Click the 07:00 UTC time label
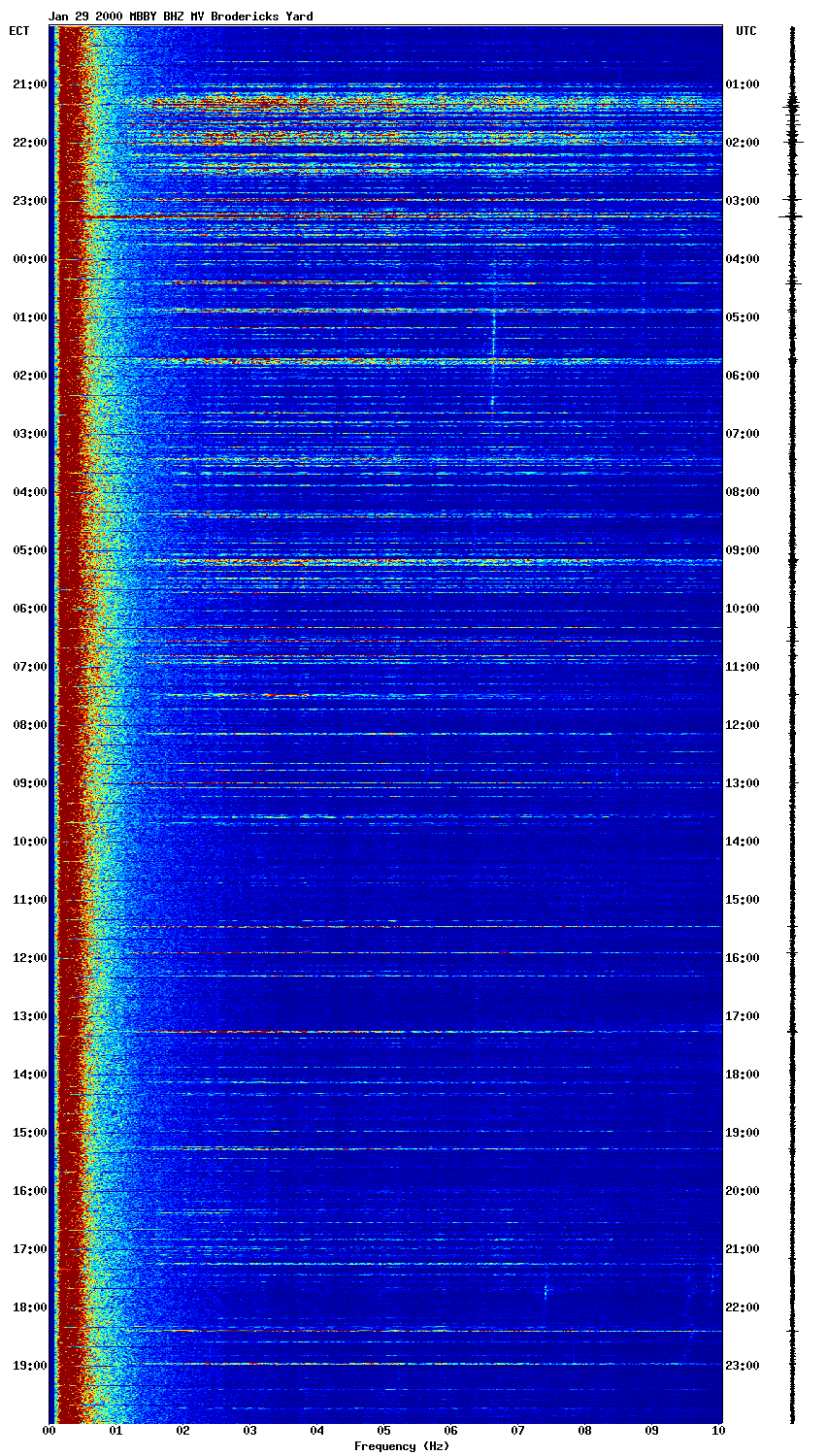827x1456 pixels. [743, 434]
